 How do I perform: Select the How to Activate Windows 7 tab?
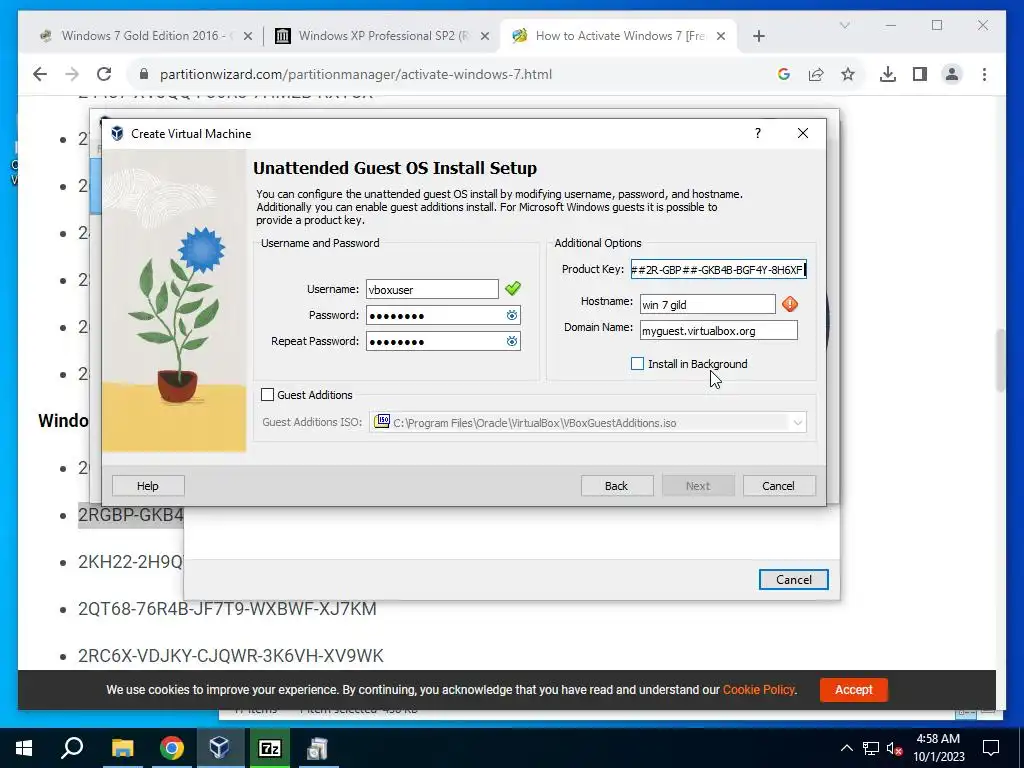click(x=619, y=36)
